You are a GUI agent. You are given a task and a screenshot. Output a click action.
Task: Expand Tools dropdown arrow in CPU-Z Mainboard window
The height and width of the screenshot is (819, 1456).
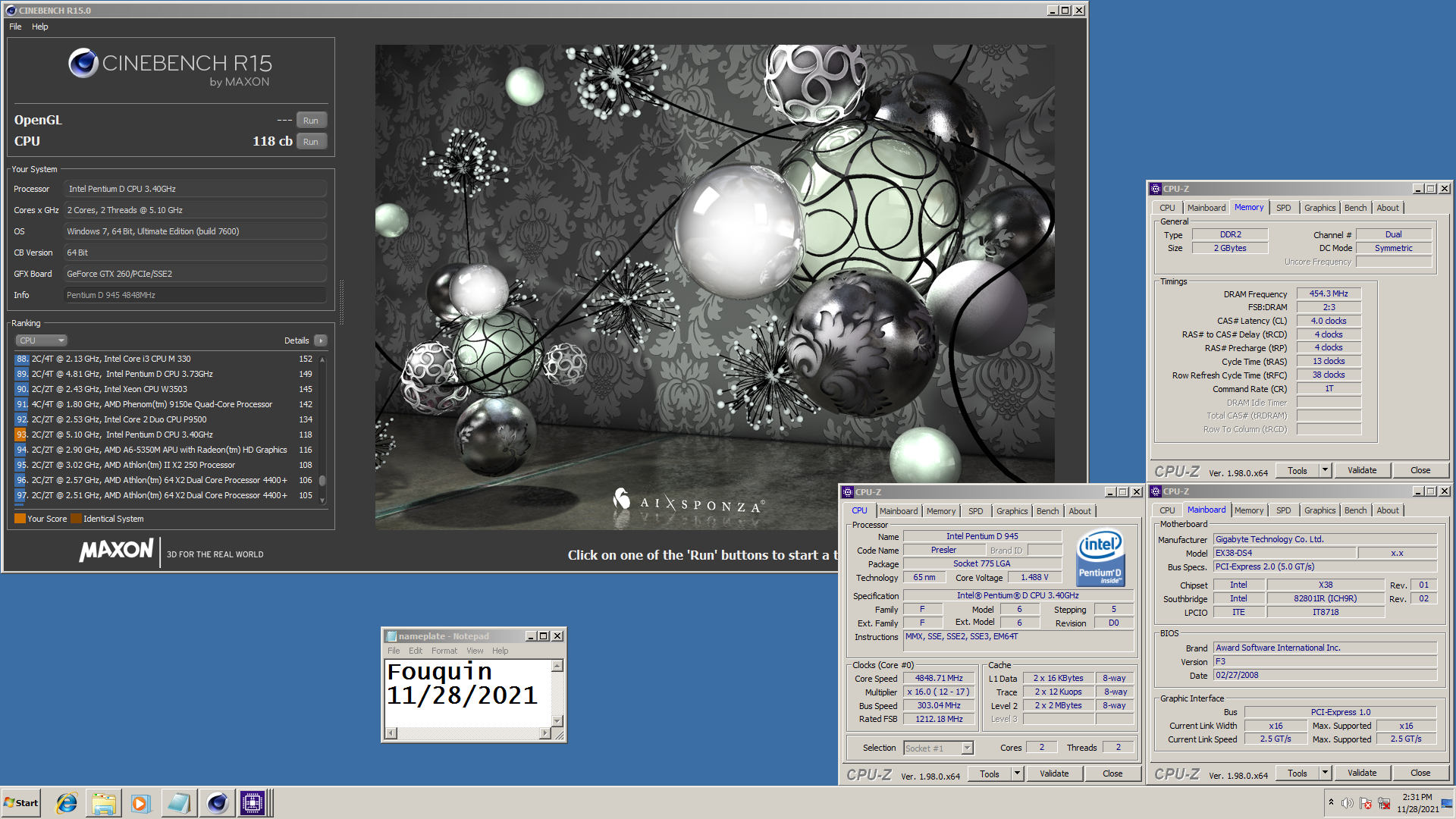tap(1326, 773)
